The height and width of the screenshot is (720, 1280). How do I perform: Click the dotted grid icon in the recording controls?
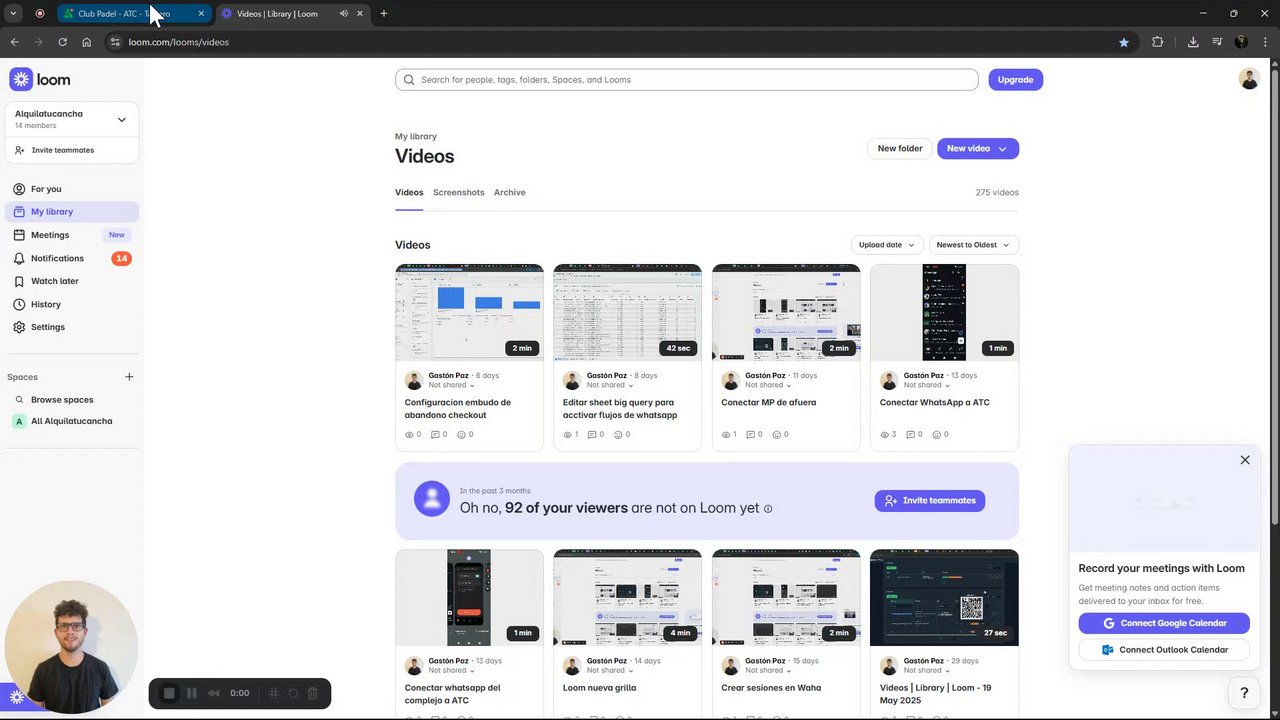(x=273, y=693)
